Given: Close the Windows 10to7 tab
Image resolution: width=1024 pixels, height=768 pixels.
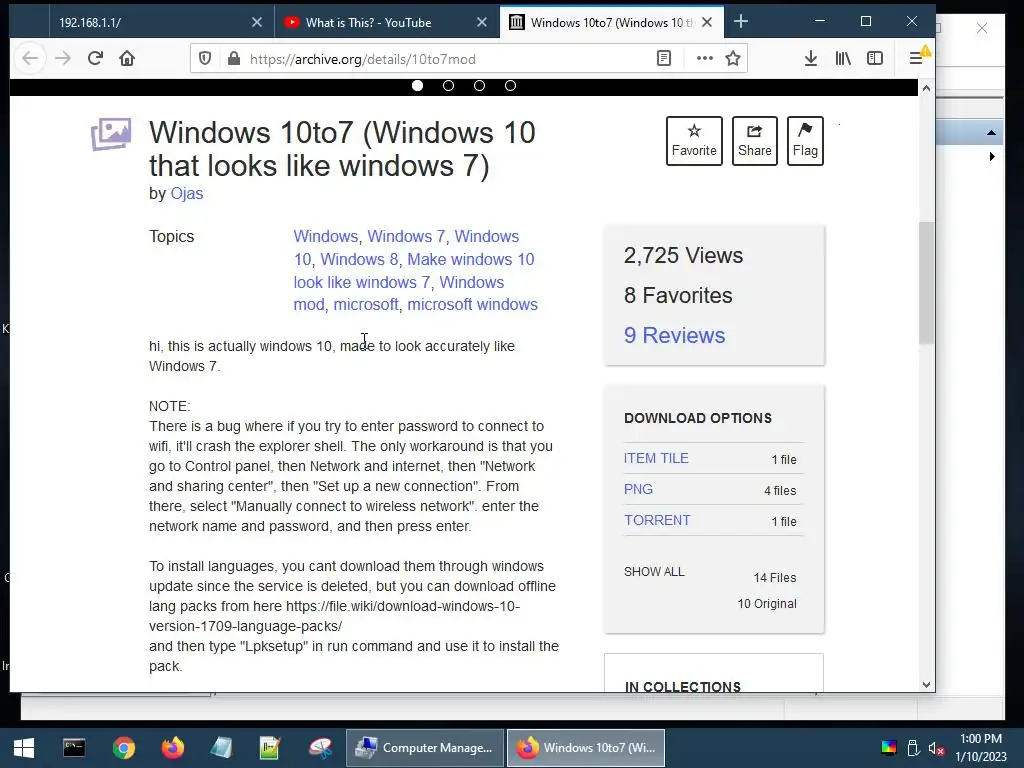Looking at the screenshot, I should (x=707, y=22).
